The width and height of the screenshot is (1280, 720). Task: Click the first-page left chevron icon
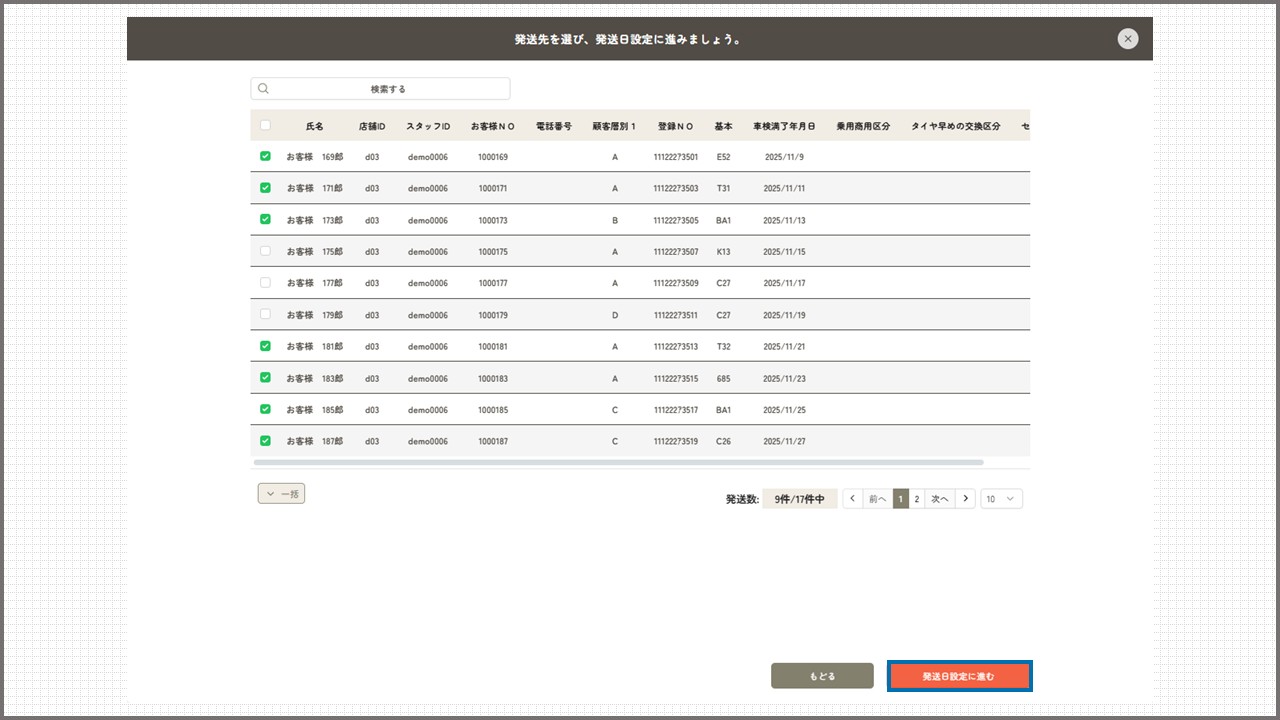tap(853, 499)
